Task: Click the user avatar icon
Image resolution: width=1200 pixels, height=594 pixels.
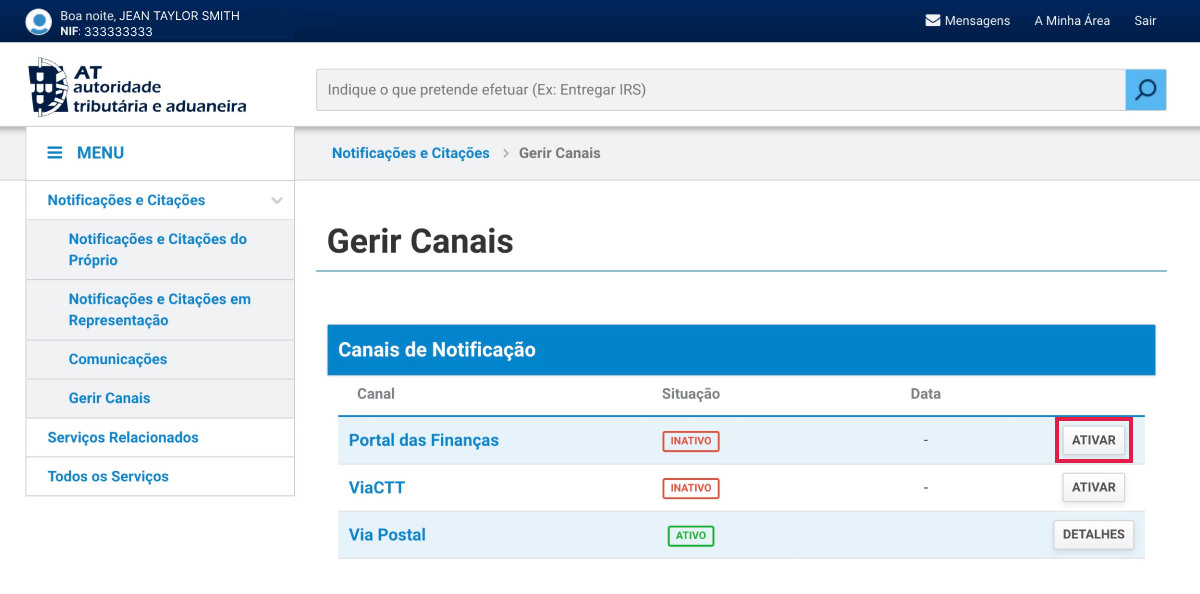Action: (38, 21)
